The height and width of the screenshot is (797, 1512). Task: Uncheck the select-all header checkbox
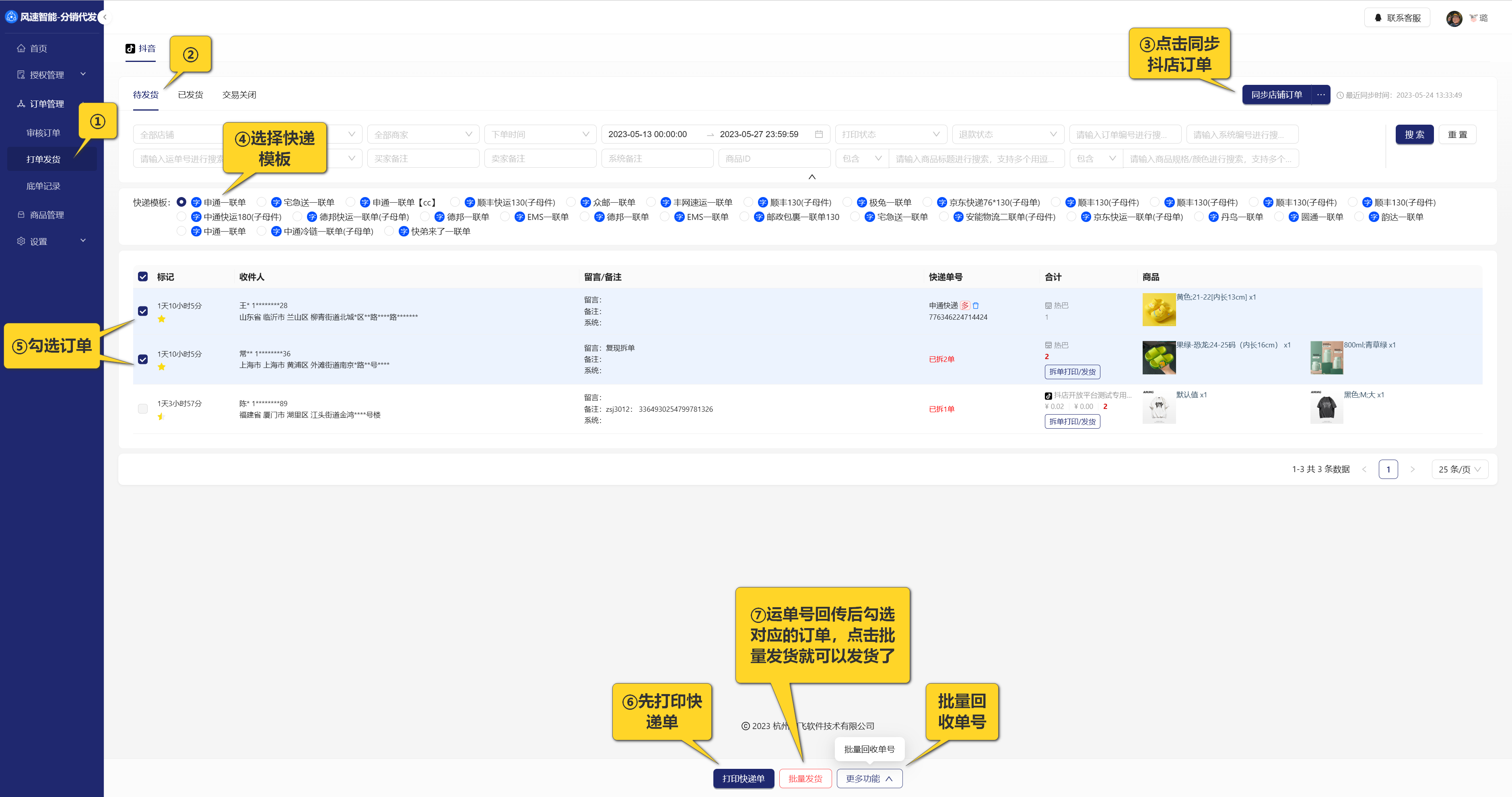click(143, 277)
